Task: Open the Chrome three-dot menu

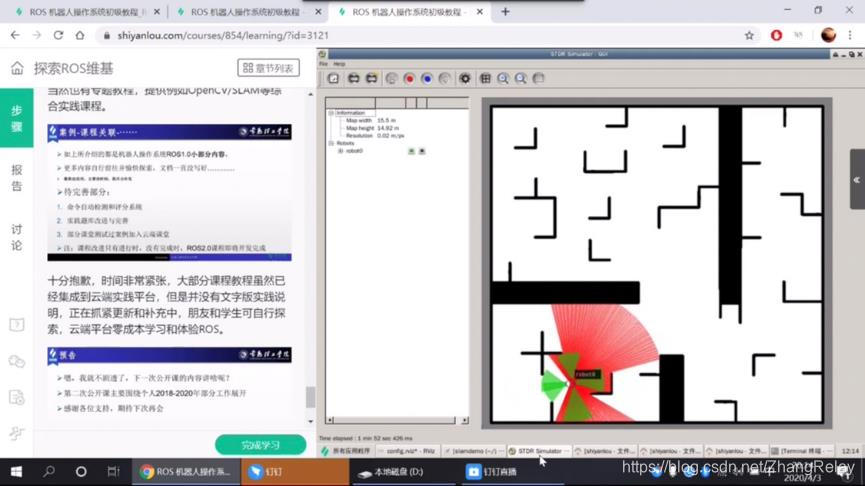Action: [x=850, y=35]
